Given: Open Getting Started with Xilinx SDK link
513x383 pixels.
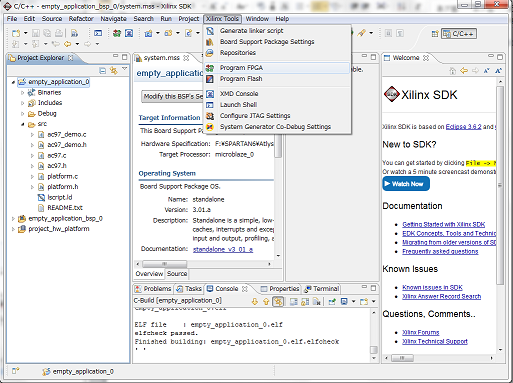Looking at the screenshot, I should click(x=443, y=224).
